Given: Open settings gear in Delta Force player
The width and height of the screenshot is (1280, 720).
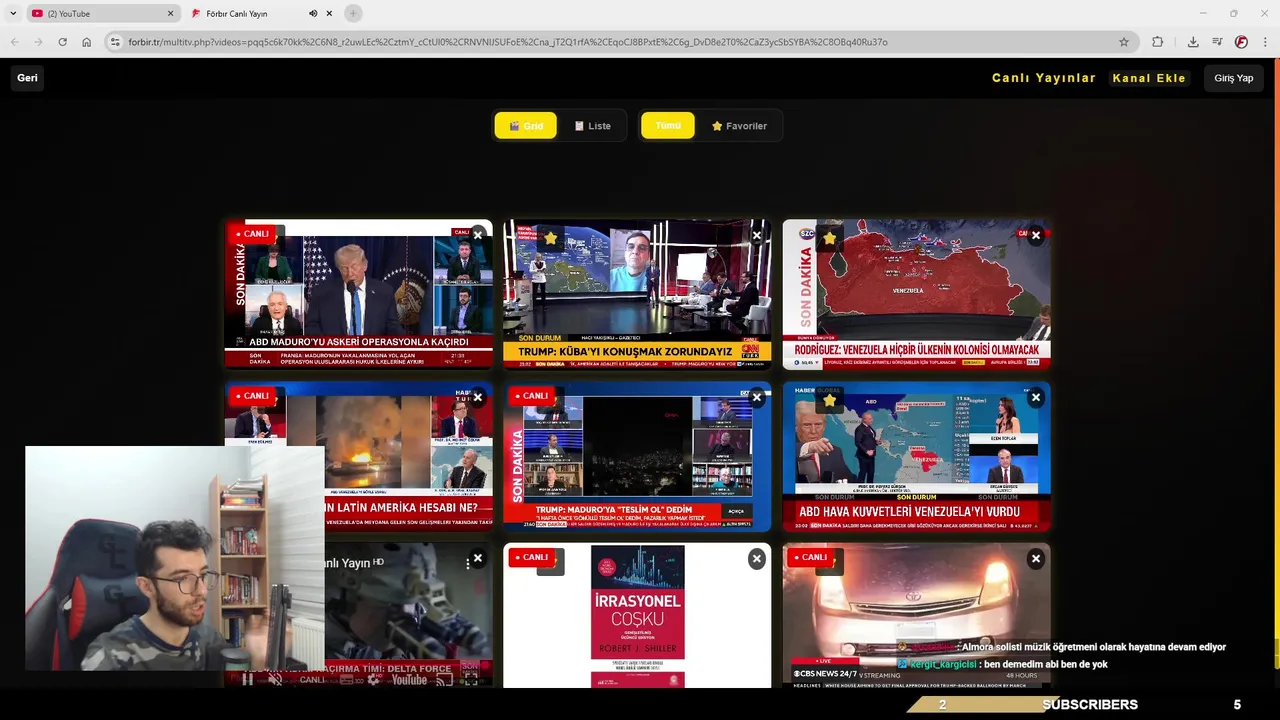Looking at the screenshot, I should pos(373,680).
